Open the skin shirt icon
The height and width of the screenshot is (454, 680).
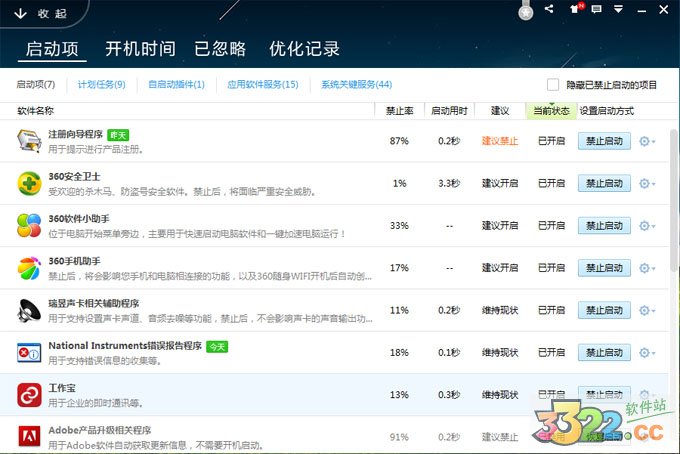[576, 8]
